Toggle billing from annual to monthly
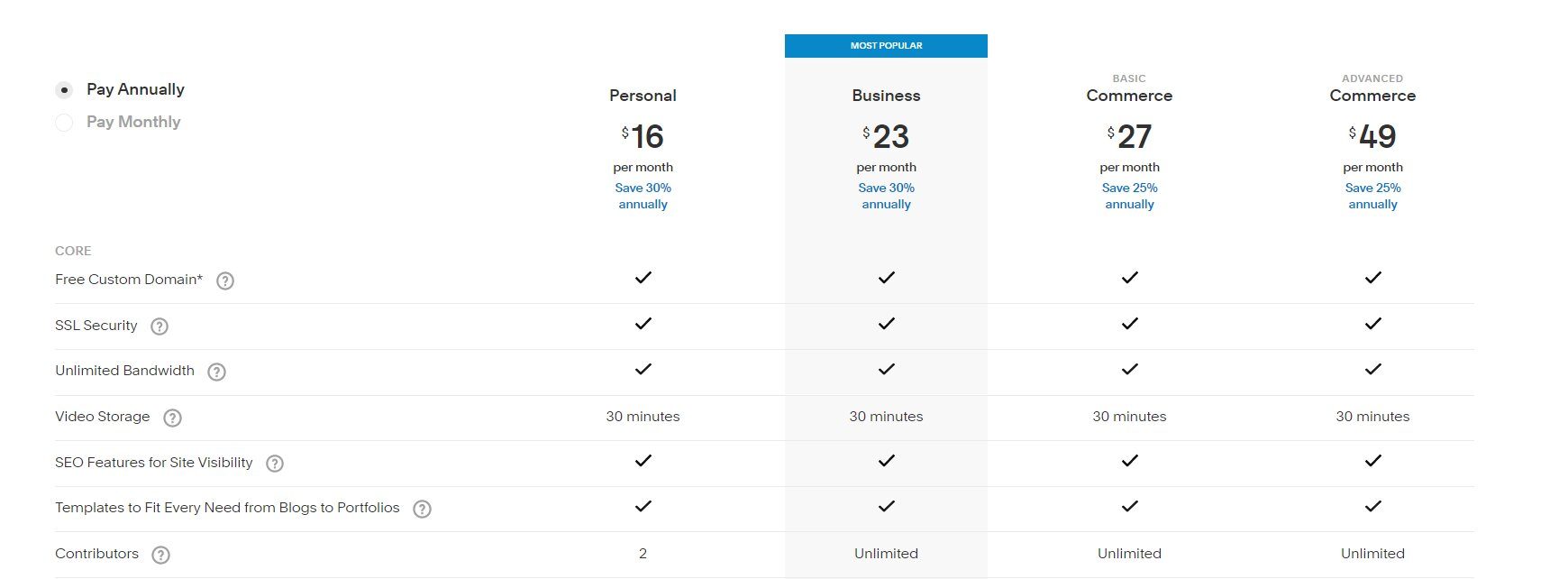This screenshot has width=1568, height=579. point(63,122)
